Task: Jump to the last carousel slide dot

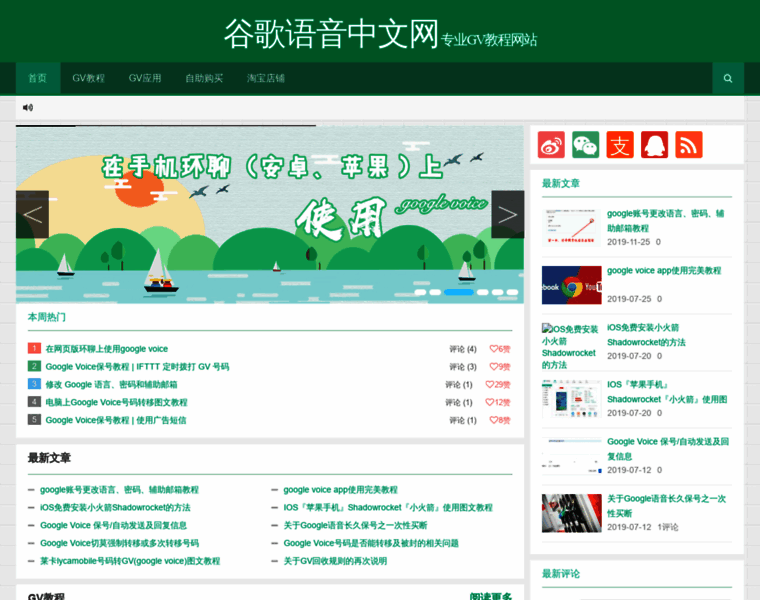Action: point(512,292)
